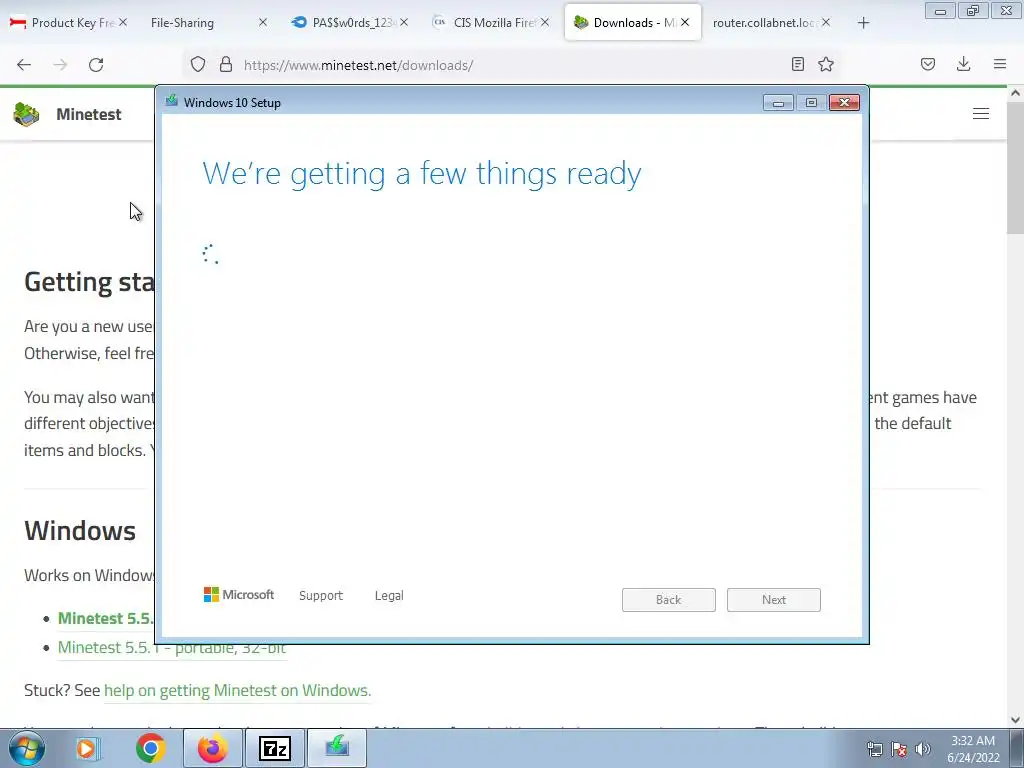Viewport: 1024px width, 768px height.
Task: Open the Firefox downloads arrow panel
Action: (x=963, y=64)
